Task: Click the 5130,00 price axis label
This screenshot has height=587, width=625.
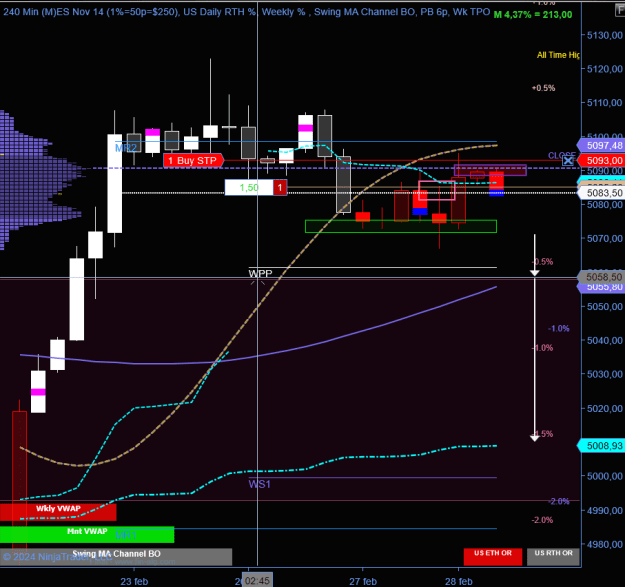Action: (x=605, y=35)
